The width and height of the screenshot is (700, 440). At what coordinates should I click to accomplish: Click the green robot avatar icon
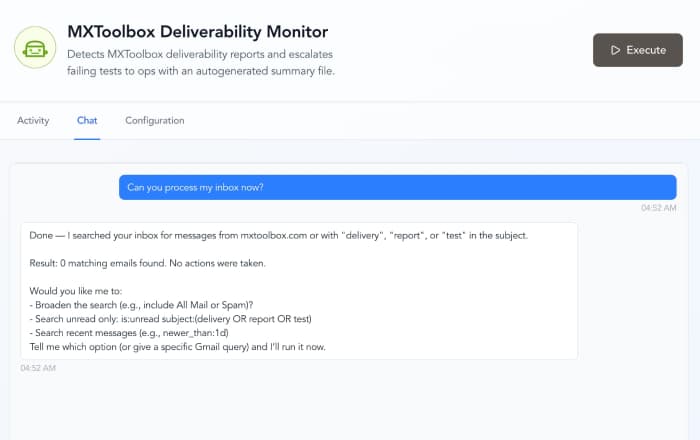(35, 49)
